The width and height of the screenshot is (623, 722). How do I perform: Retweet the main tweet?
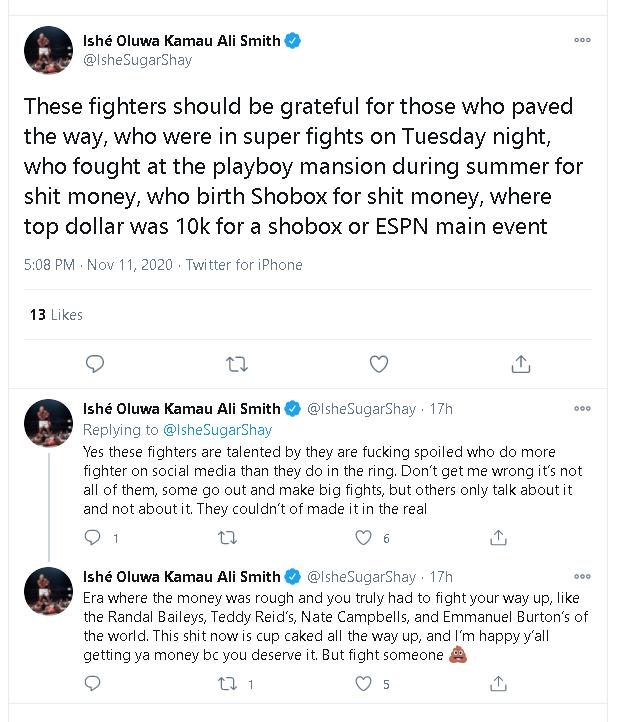[x=238, y=363]
